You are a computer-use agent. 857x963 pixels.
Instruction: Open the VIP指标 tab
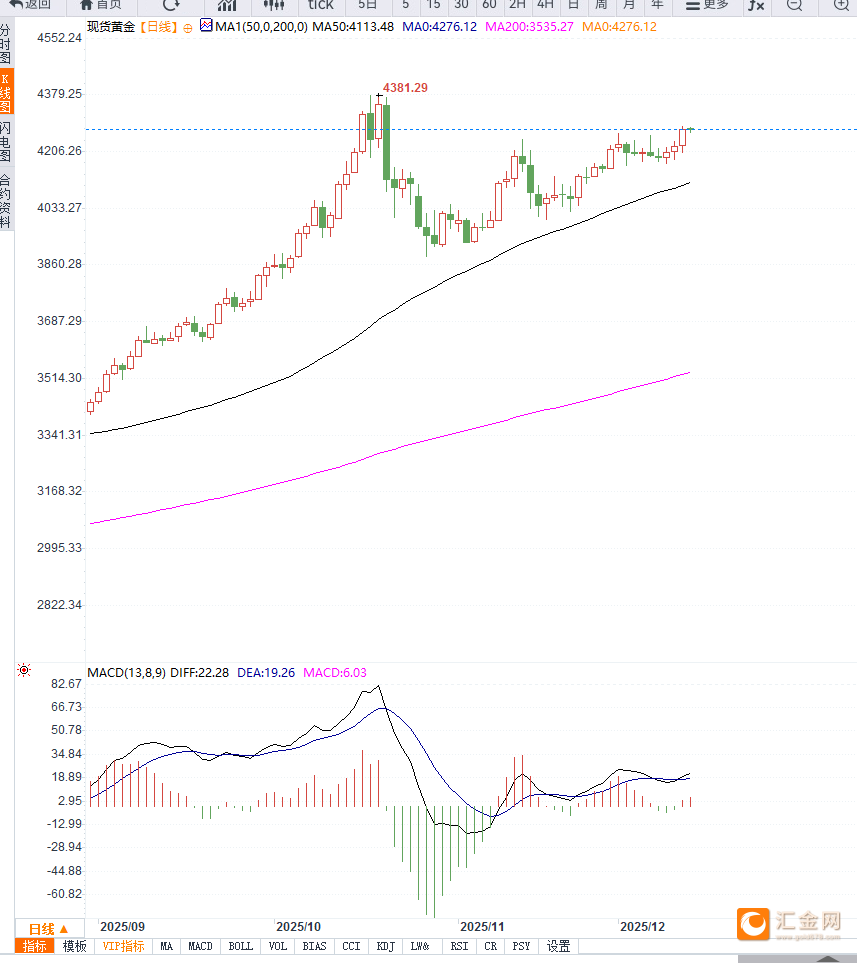tap(123, 946)
